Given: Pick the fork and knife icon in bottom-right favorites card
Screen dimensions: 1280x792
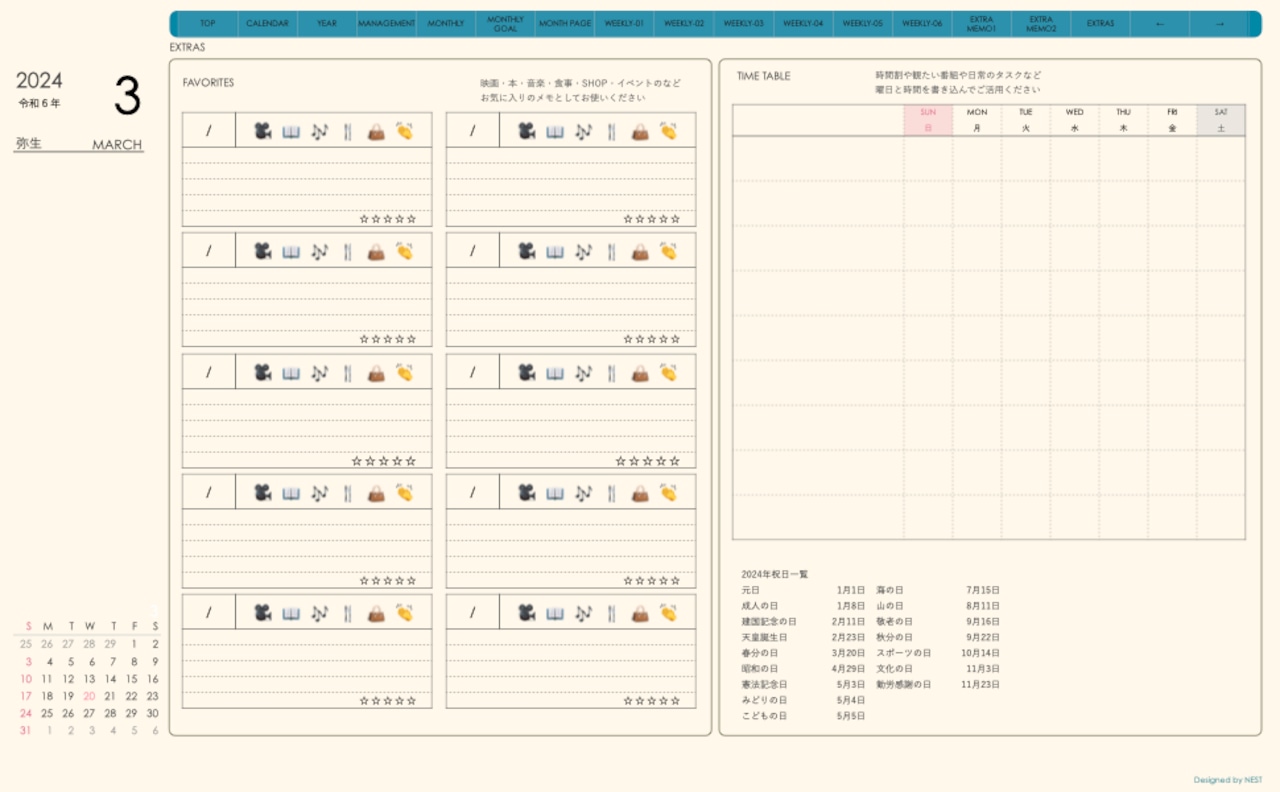Looking at the screenshot, I should [611, 613].
